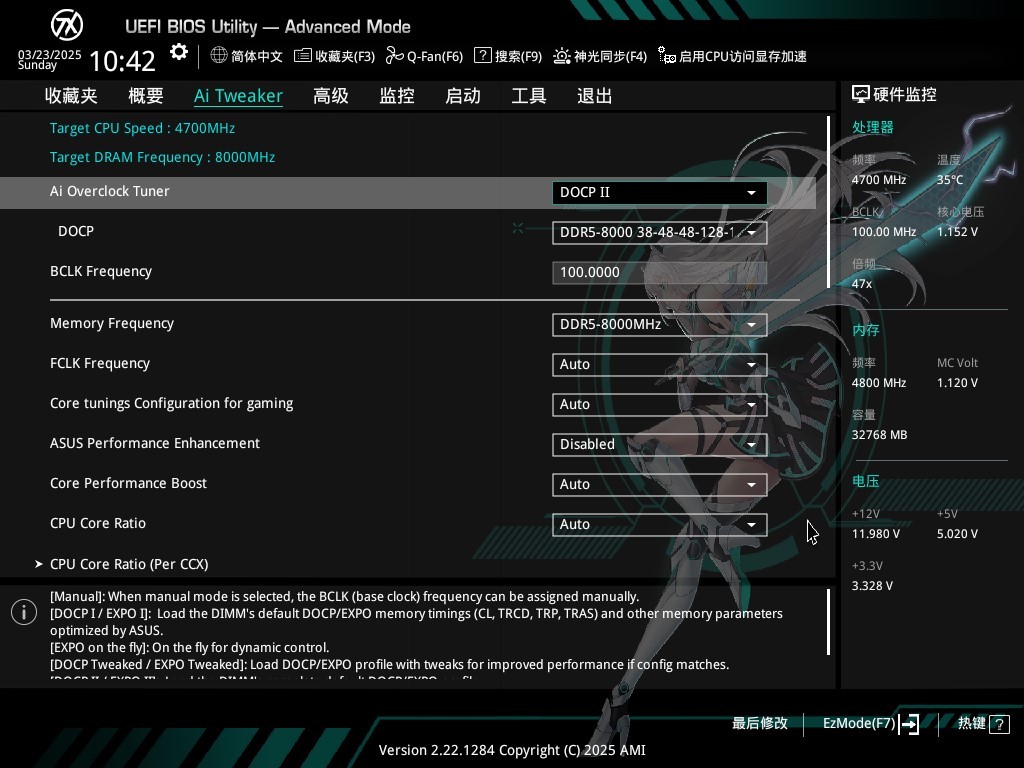Click the 5.020 V reading
1024x768 pixels.
click(x=957, y=534)
